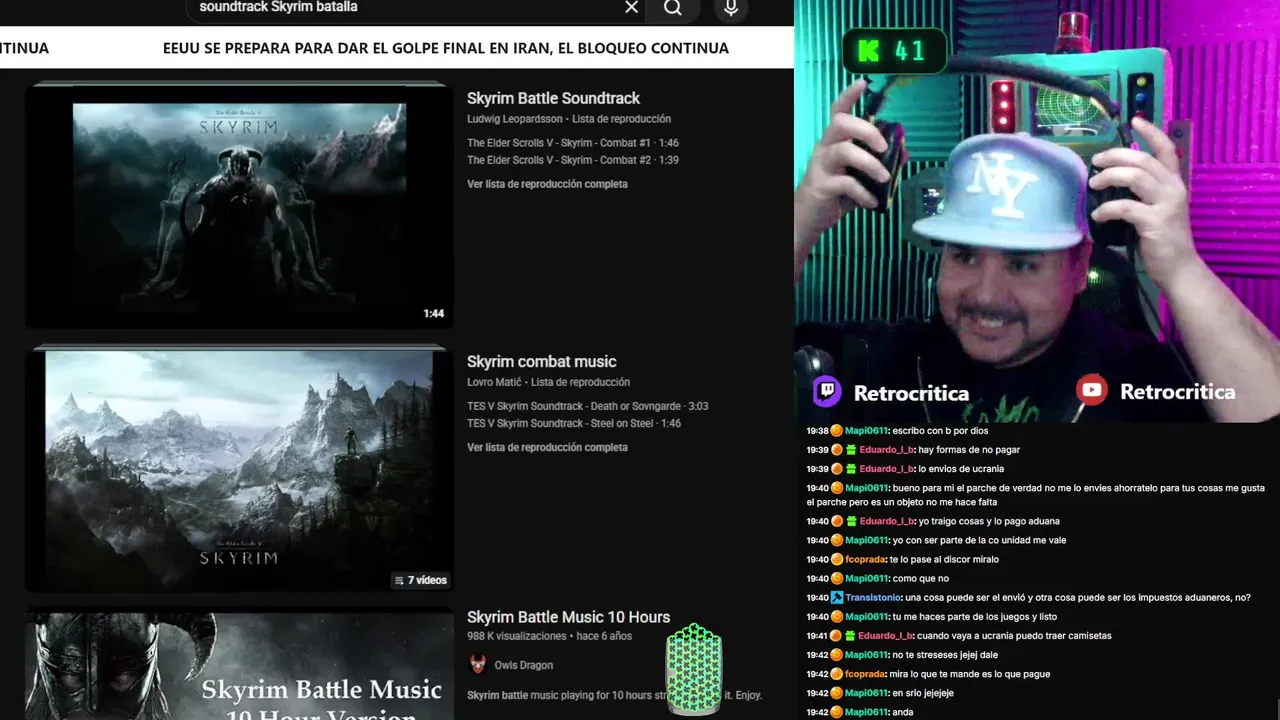The width and height of the screenshot is (1280, 720).
Task: Visit Ludwig Leopardsson channel link
Action: pos(514,119)
